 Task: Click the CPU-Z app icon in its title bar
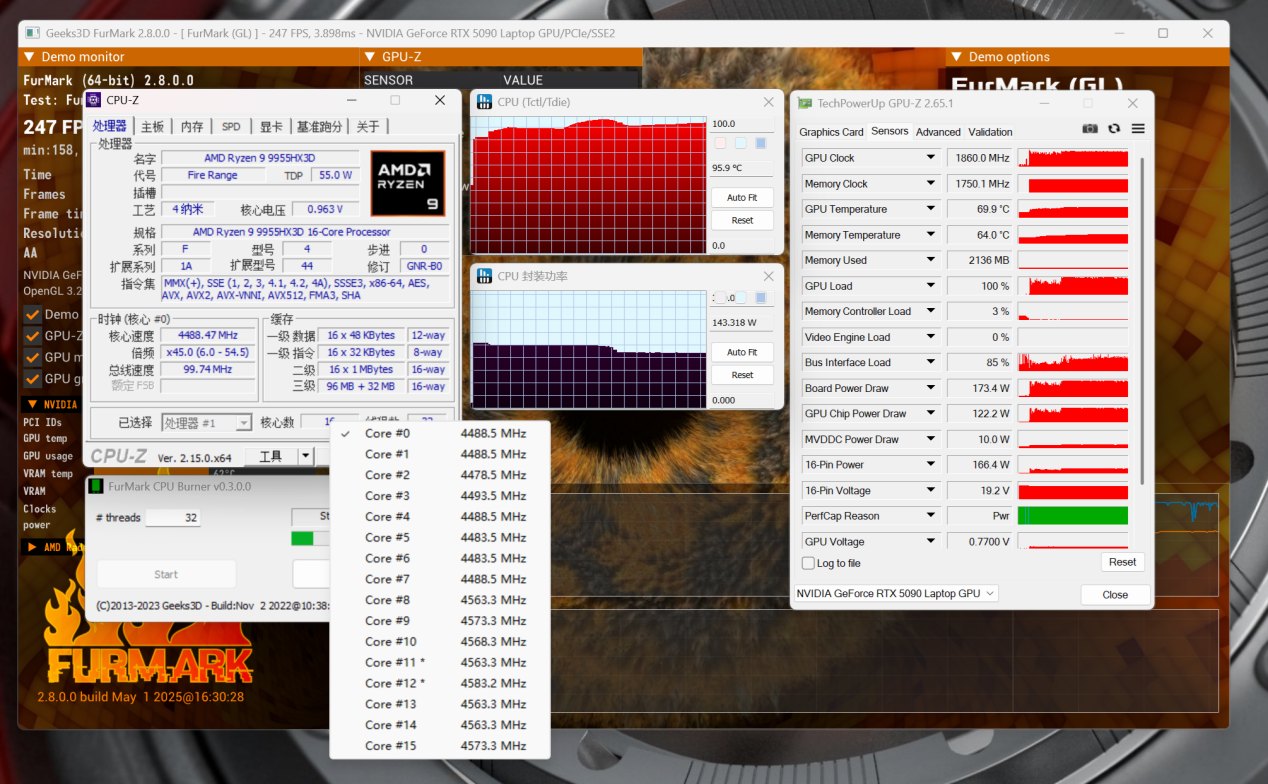[x=93, y=100]
